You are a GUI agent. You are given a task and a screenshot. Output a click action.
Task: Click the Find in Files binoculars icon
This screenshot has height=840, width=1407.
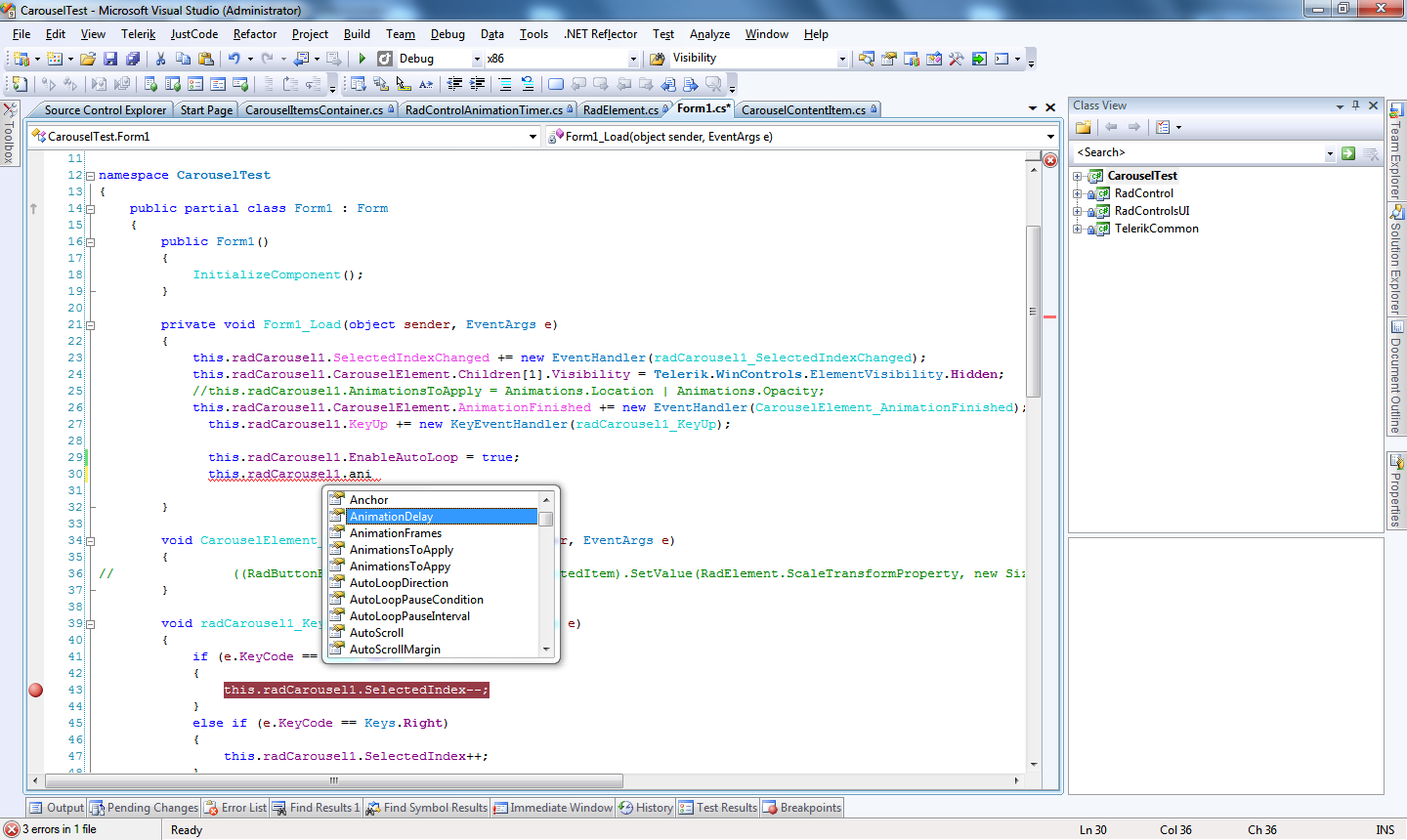click(x=658, y=59)
